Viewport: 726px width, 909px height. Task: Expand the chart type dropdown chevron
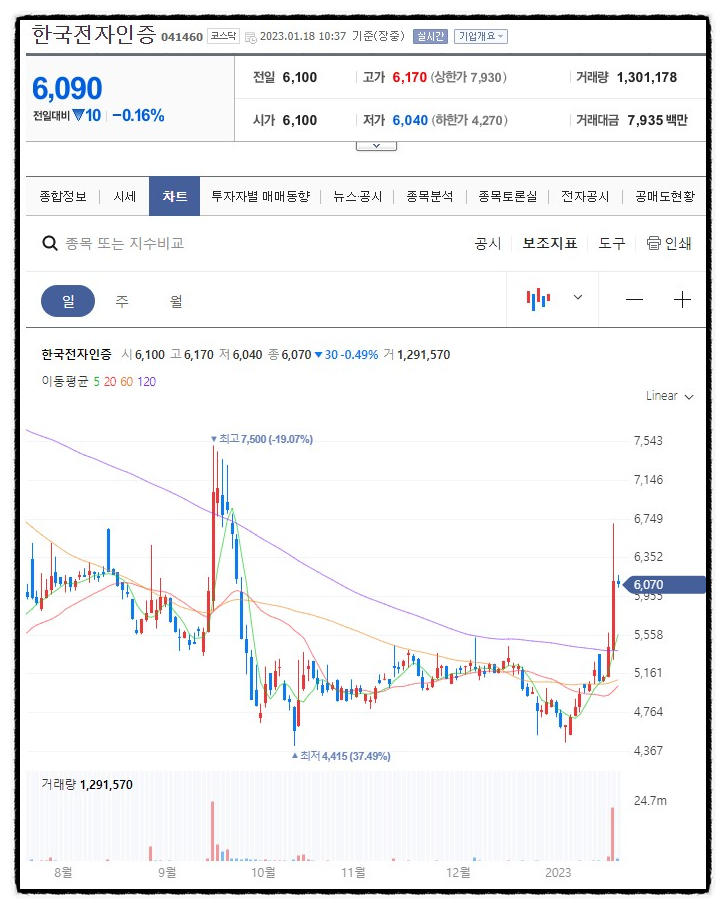[x=578, y=297]
